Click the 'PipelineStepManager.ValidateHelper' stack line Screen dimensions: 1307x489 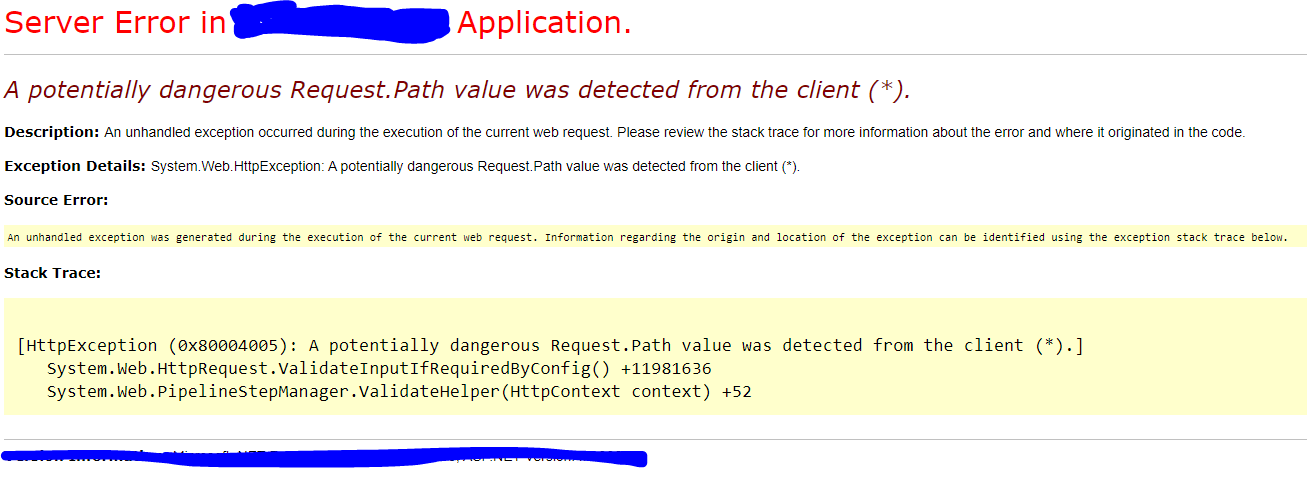tap(399, 392)
